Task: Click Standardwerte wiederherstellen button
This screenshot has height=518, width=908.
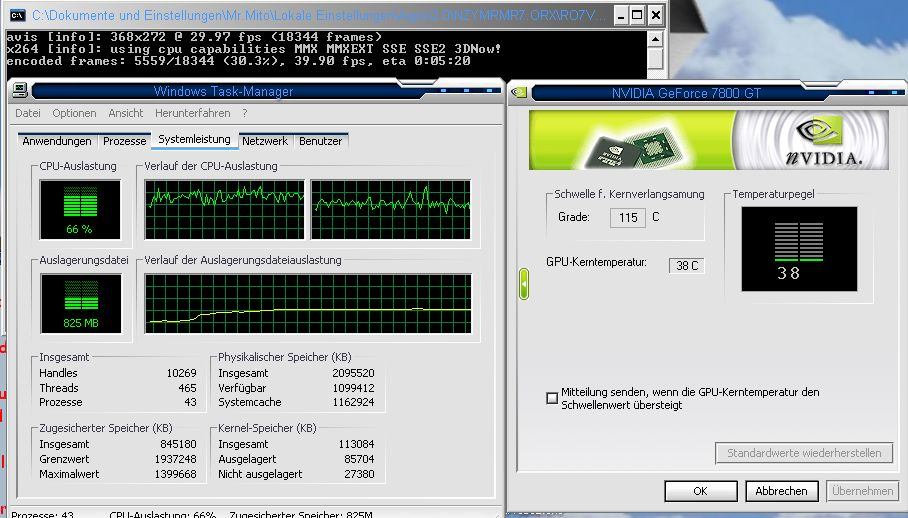Action: tap(804, 453)
